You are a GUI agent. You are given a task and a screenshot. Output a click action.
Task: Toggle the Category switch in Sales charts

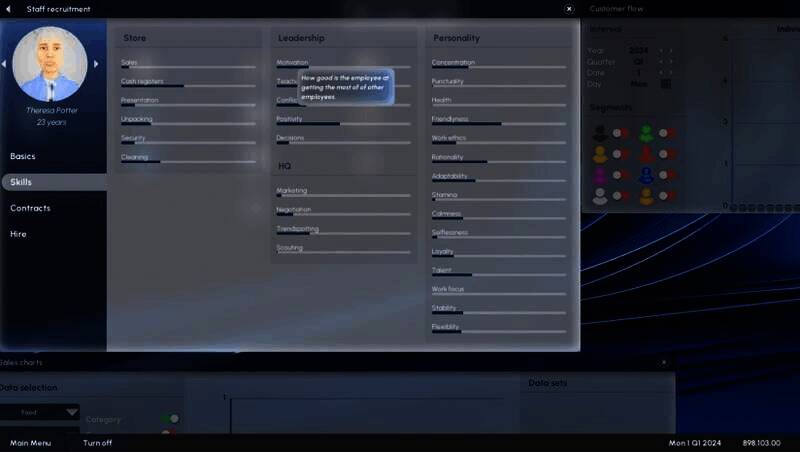[x=169, y=419]
